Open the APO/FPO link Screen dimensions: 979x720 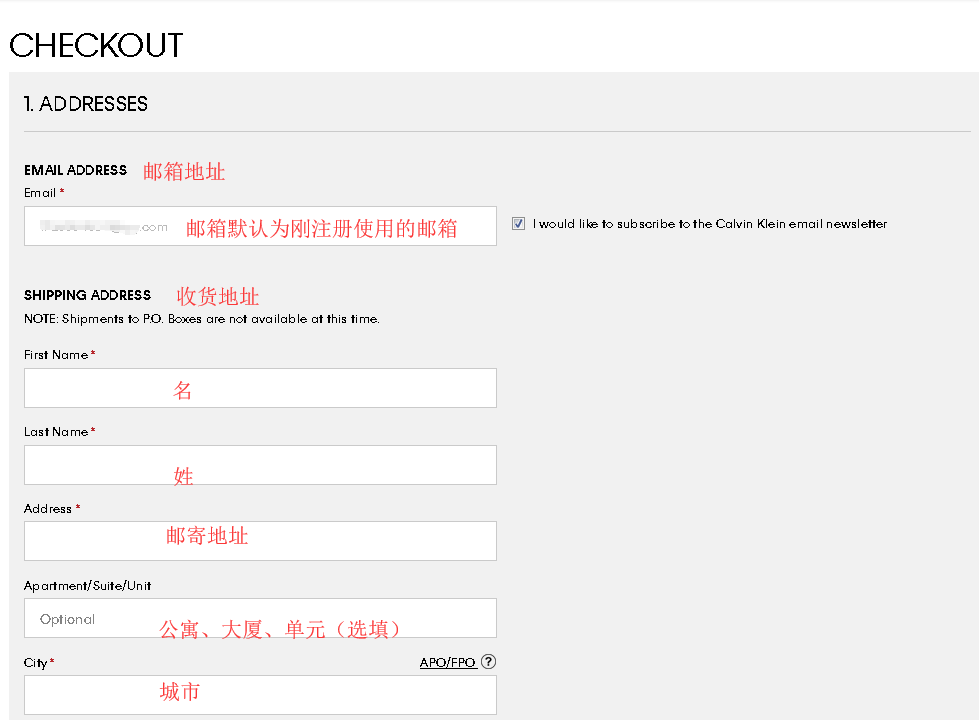click(x=447, y=663)
